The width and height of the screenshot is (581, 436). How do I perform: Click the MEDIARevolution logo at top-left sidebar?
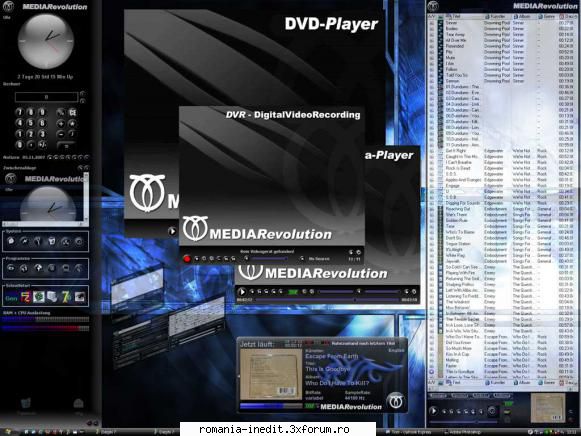(8, 6)
